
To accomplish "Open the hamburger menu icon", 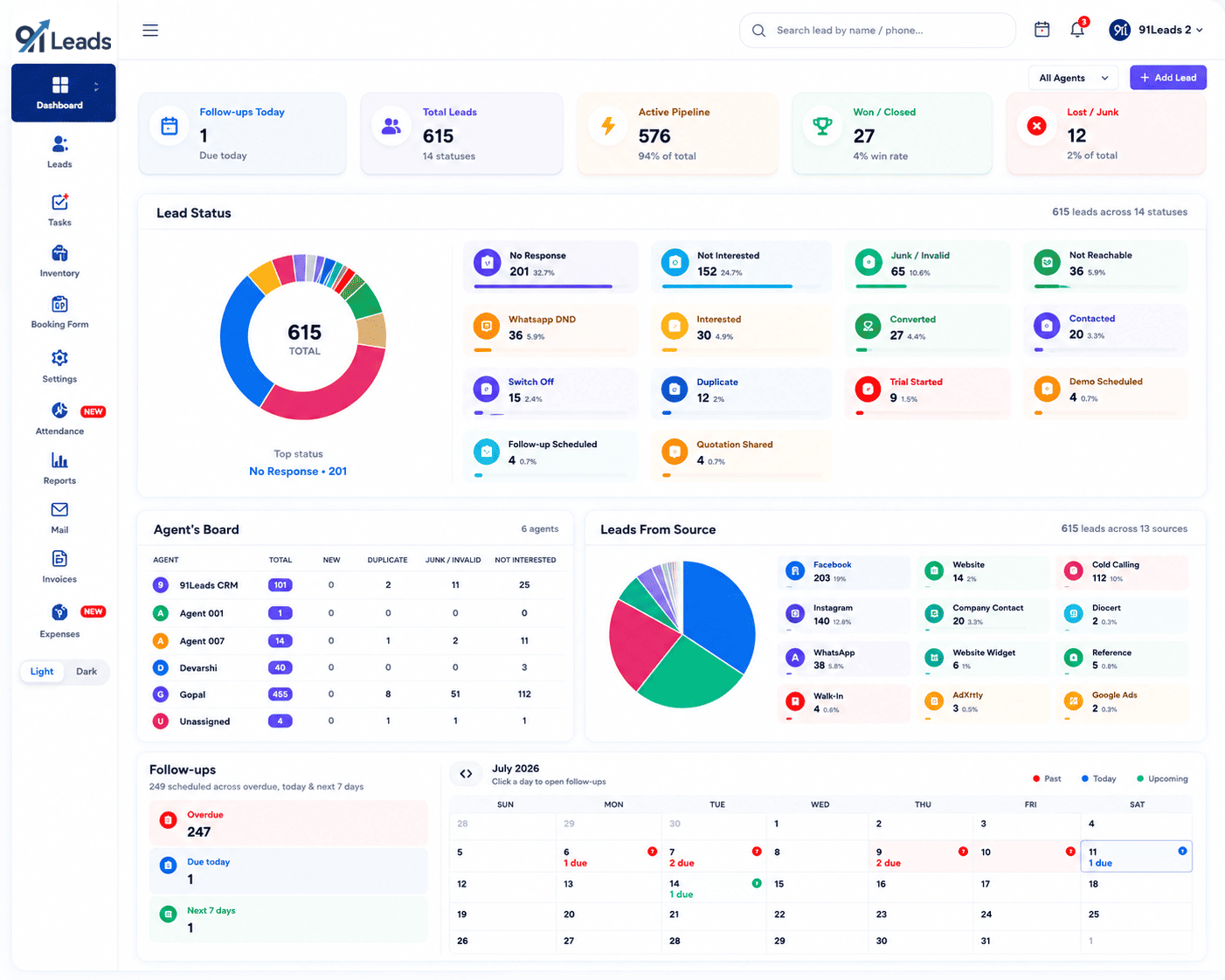I will click(150, 31).
